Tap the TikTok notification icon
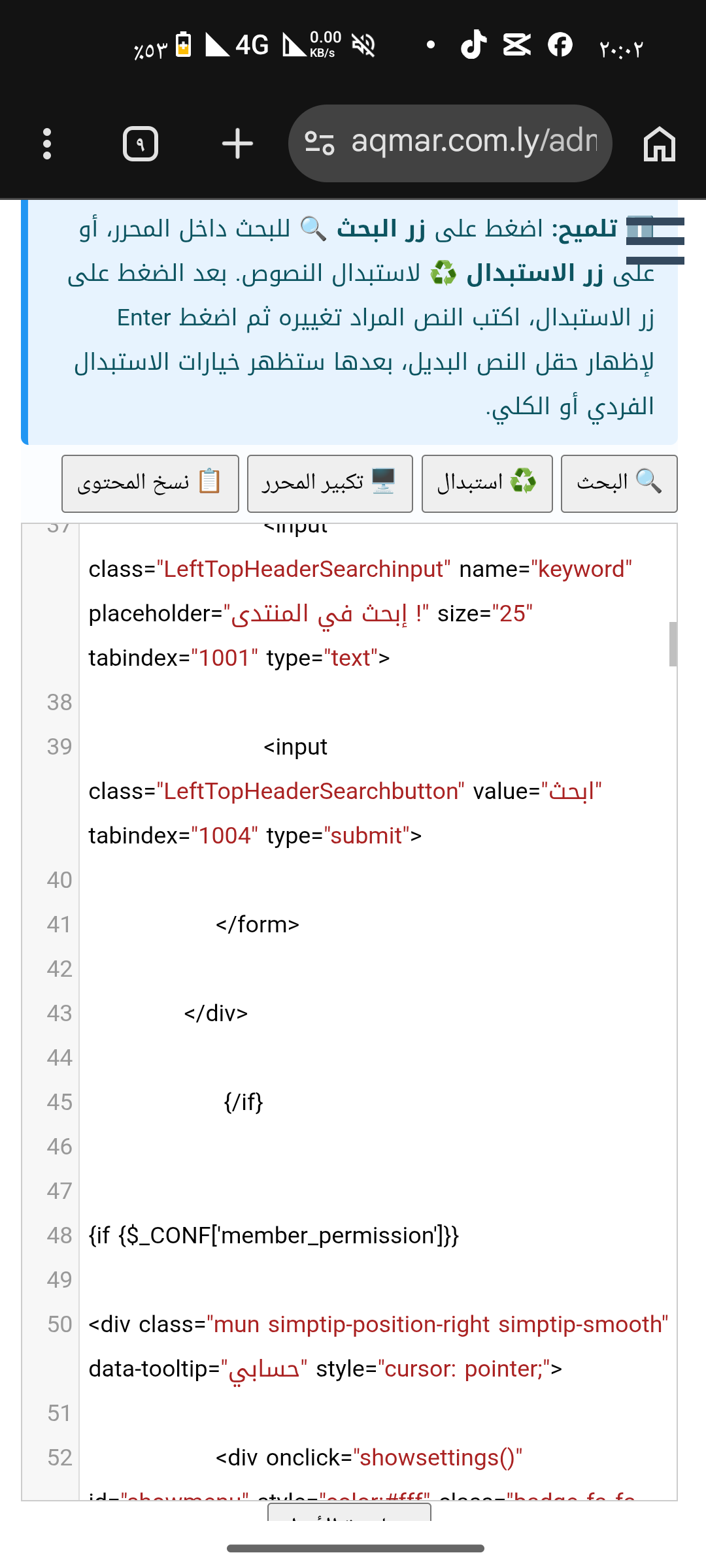The height and width of the screenshot is (1568, 706). (473, 45)
